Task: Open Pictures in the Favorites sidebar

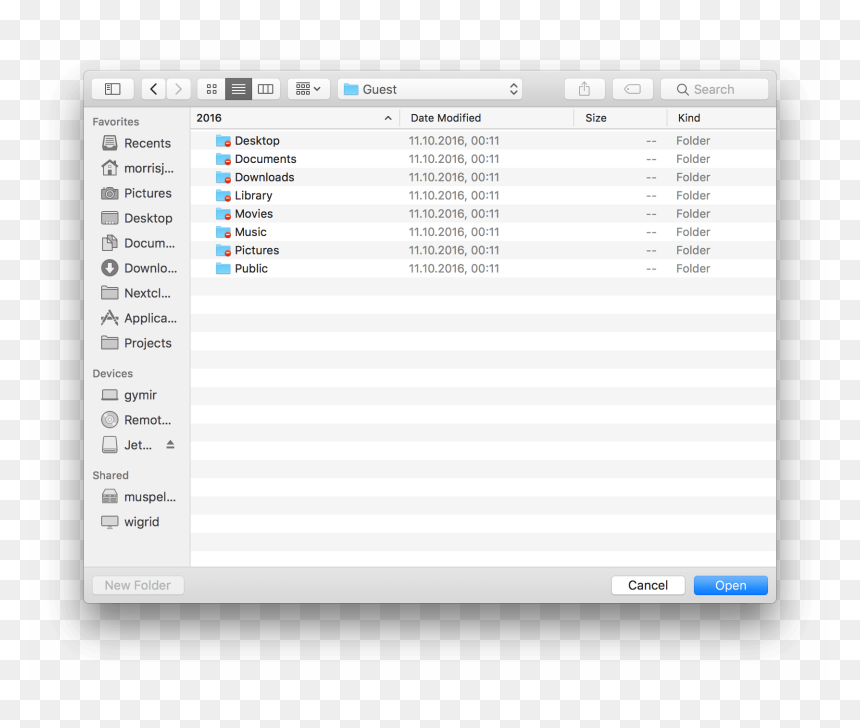Action: click(137, 193)
